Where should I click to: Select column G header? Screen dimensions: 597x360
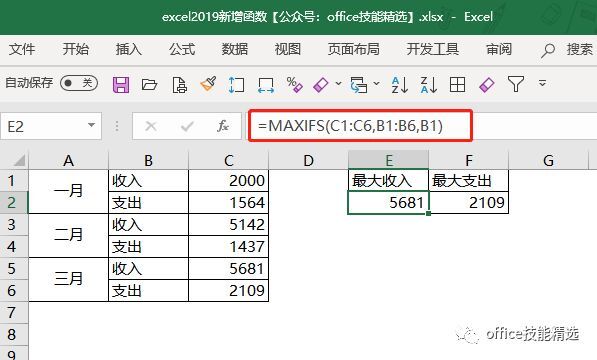coord(548,160)
